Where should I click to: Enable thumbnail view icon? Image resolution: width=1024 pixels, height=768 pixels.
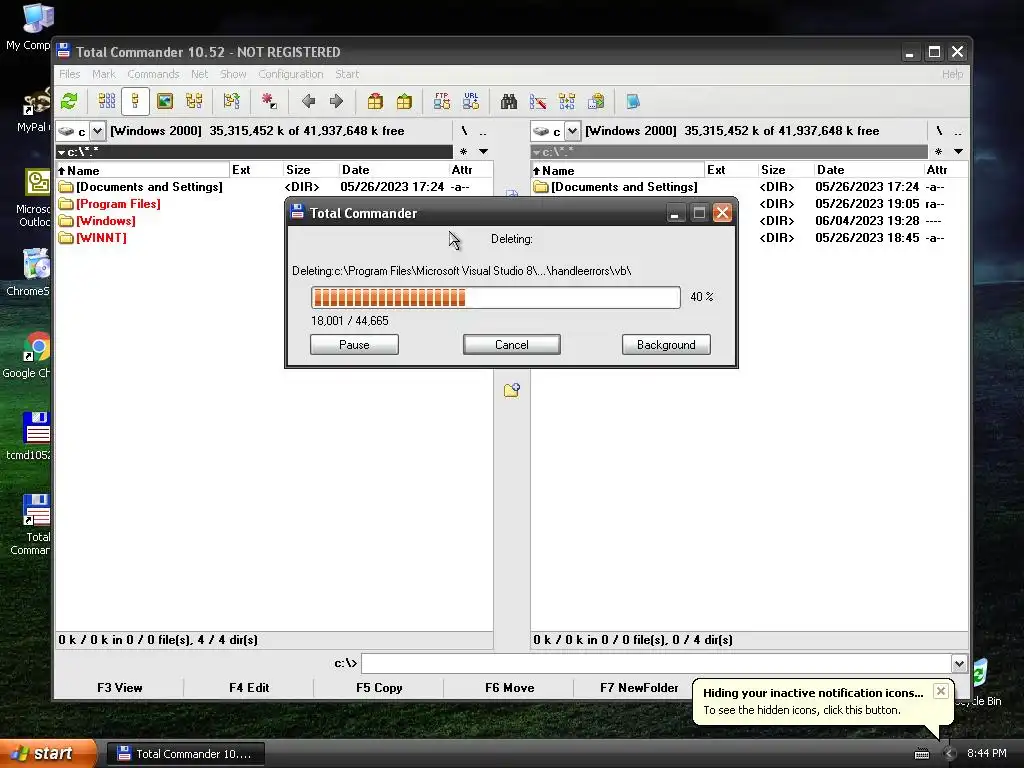(165, 101)
